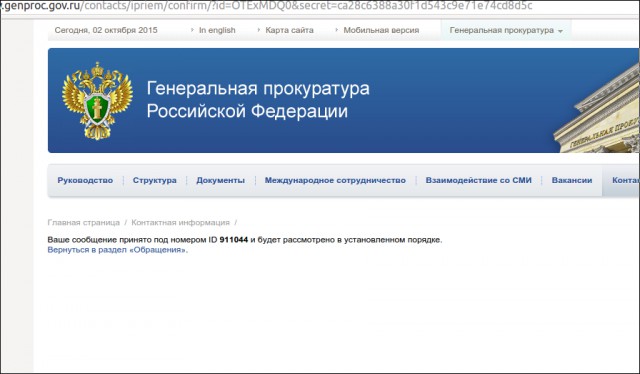
Task: Open the Вакансии menu item
Action: [571, 180]
